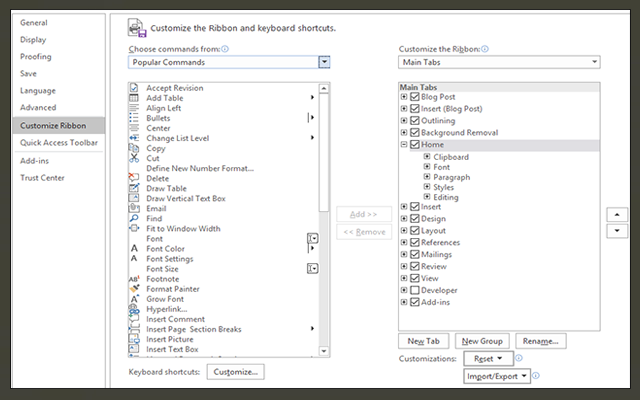Enable the Developer tab checkbox
This screenshot has height=400, width=640.
[414, 290]
